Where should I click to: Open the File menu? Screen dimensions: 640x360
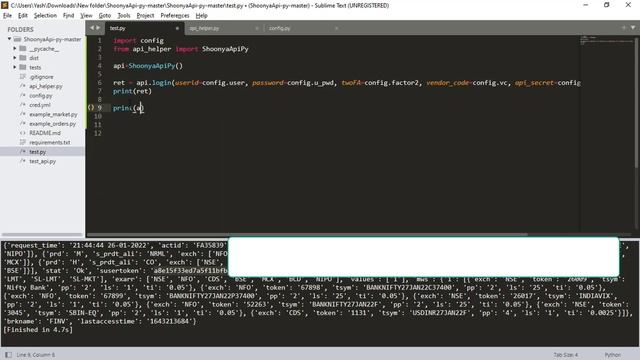coord(7,16)
